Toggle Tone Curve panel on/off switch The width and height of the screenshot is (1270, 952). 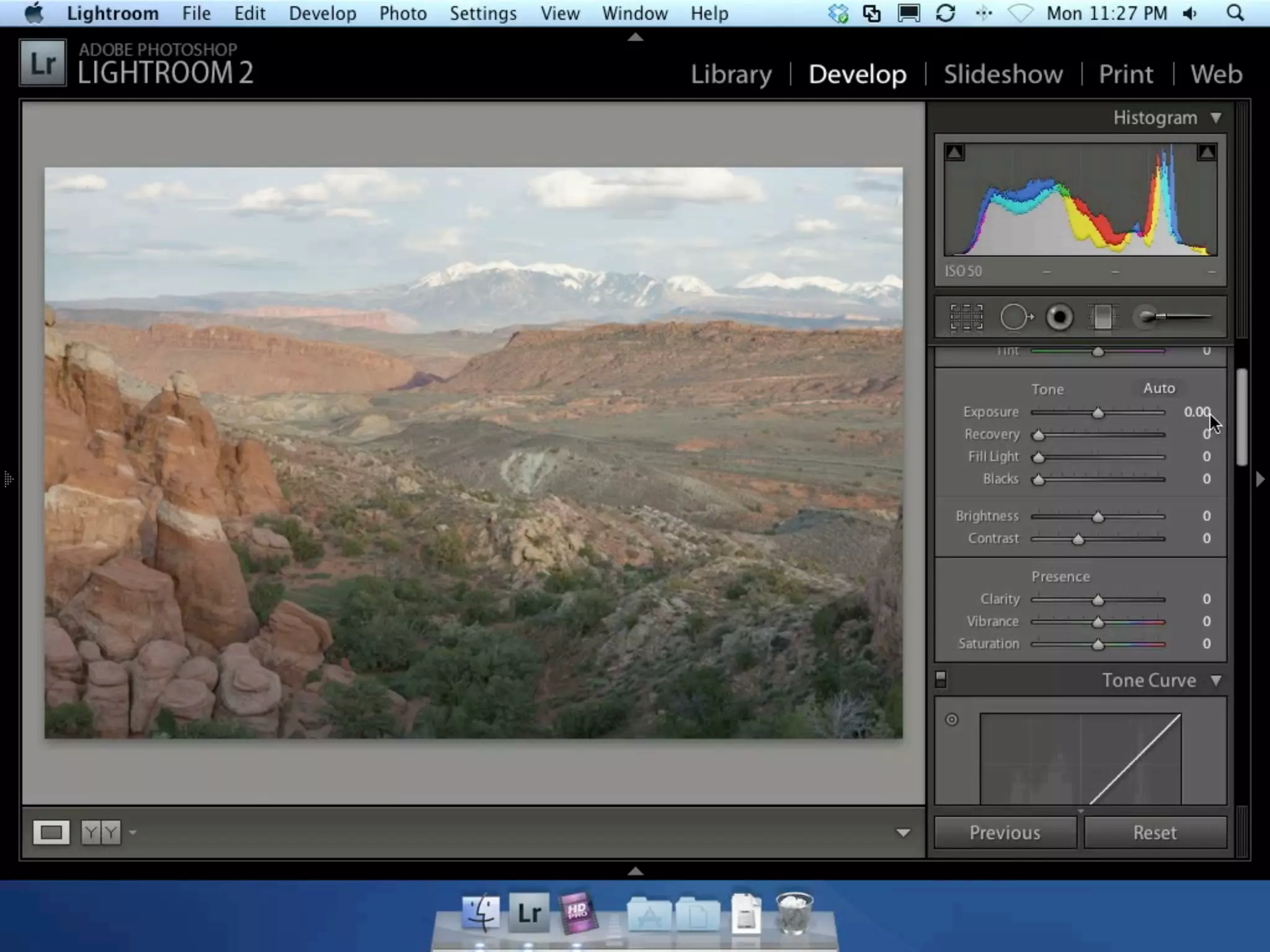point(941,680)
